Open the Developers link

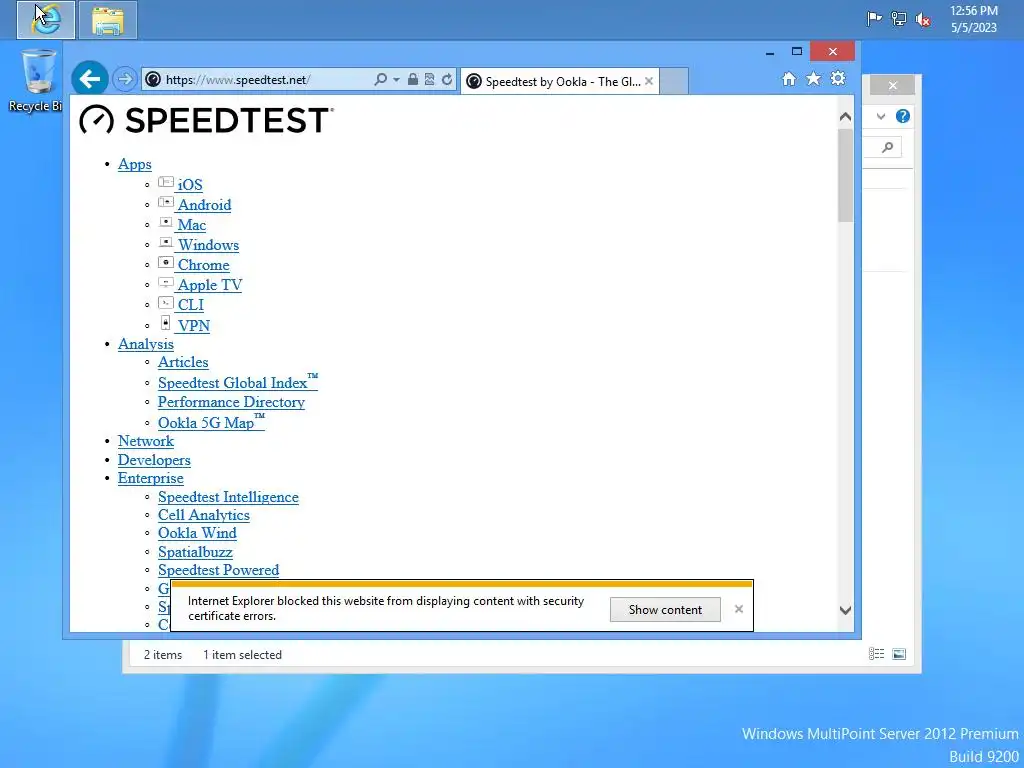(154, 460)
